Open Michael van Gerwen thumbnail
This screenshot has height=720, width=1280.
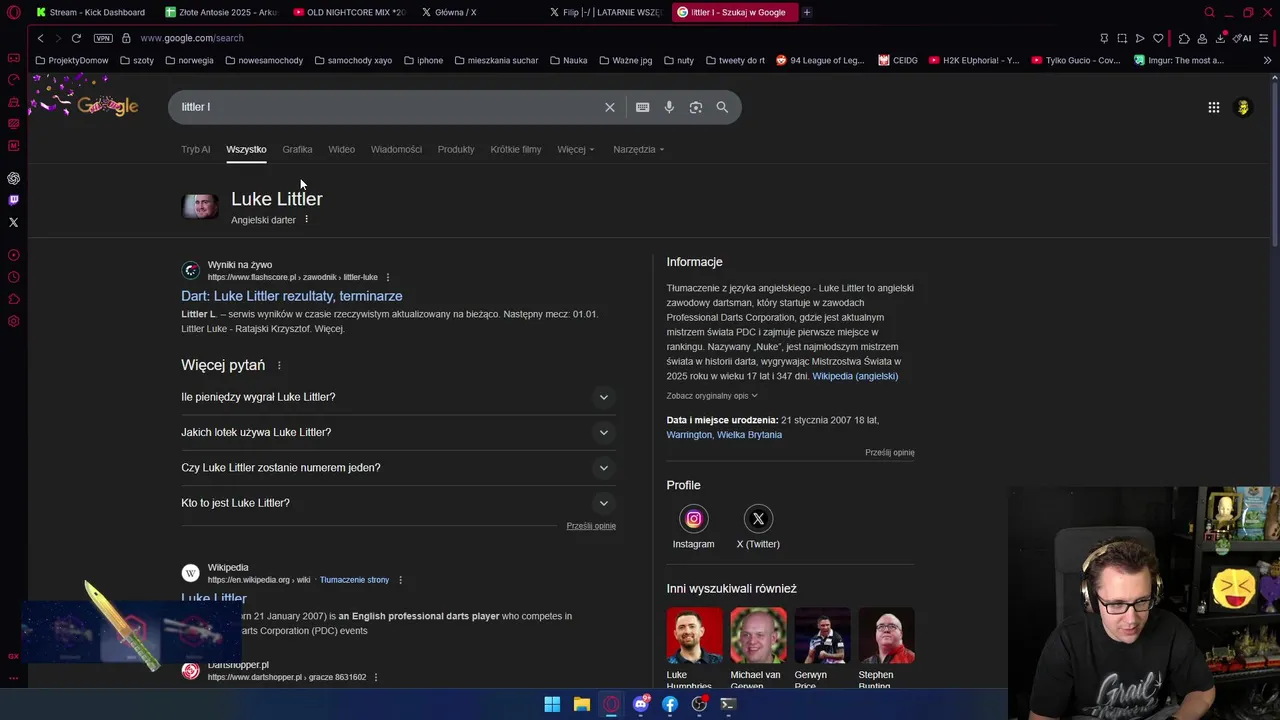click(758, 649)
